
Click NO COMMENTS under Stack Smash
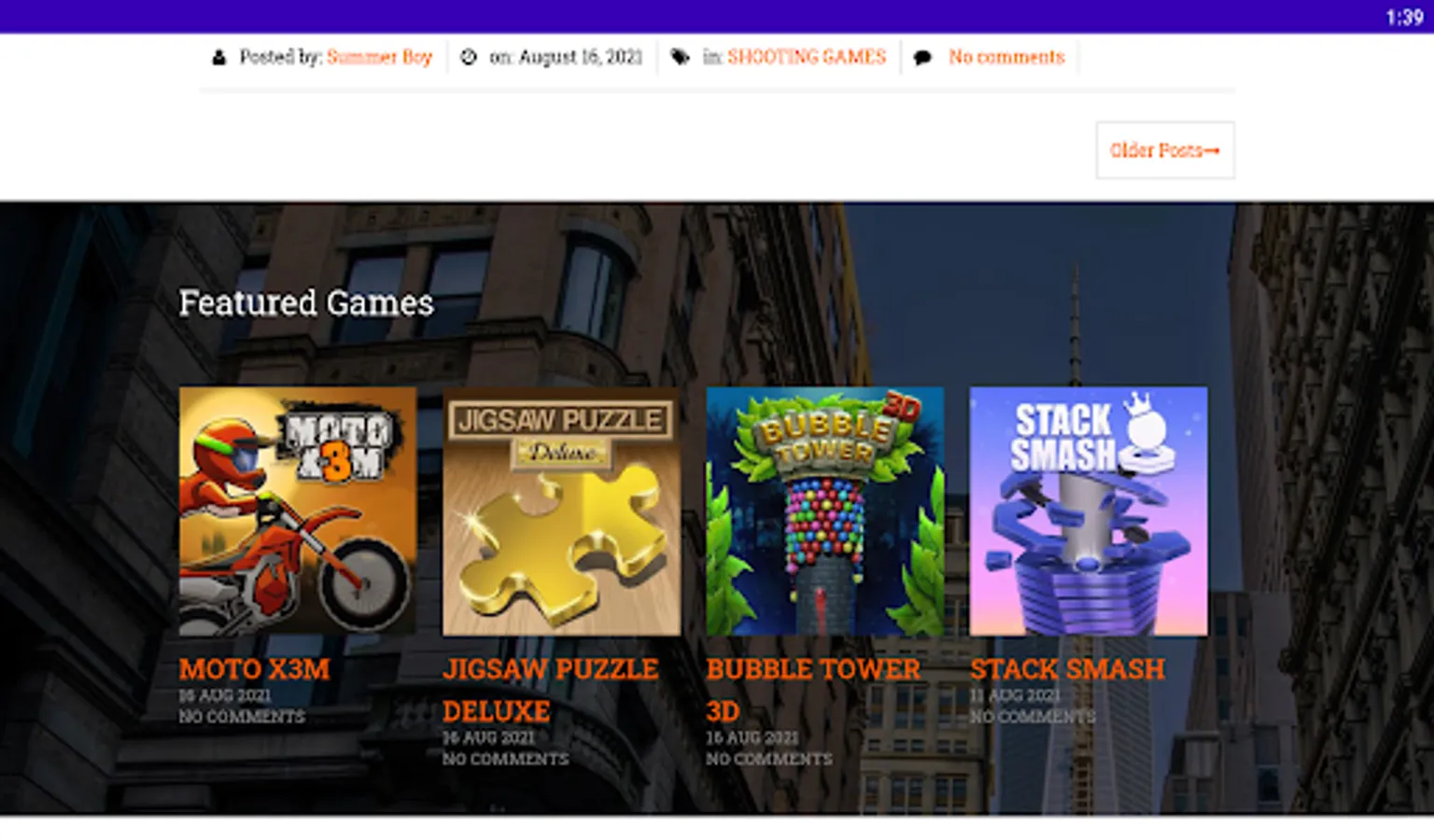coord(1033,717)
